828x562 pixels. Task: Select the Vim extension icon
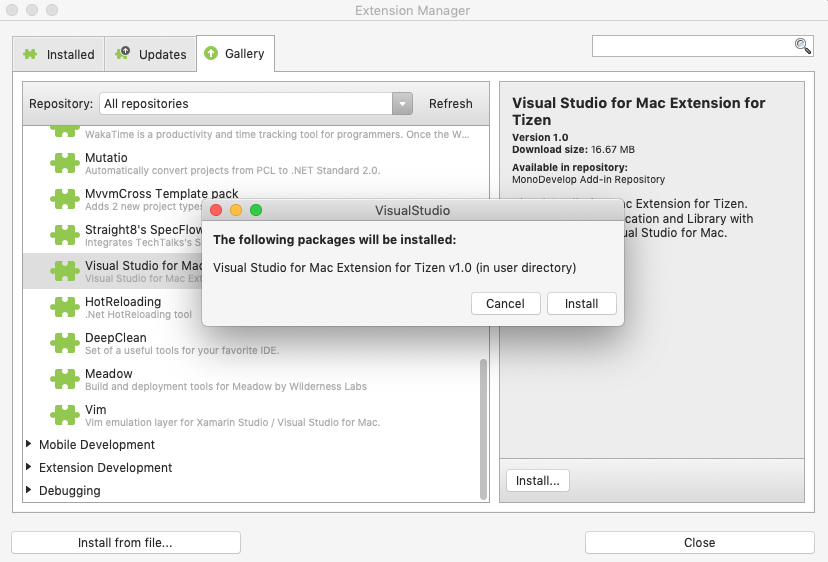click(65, 416)
